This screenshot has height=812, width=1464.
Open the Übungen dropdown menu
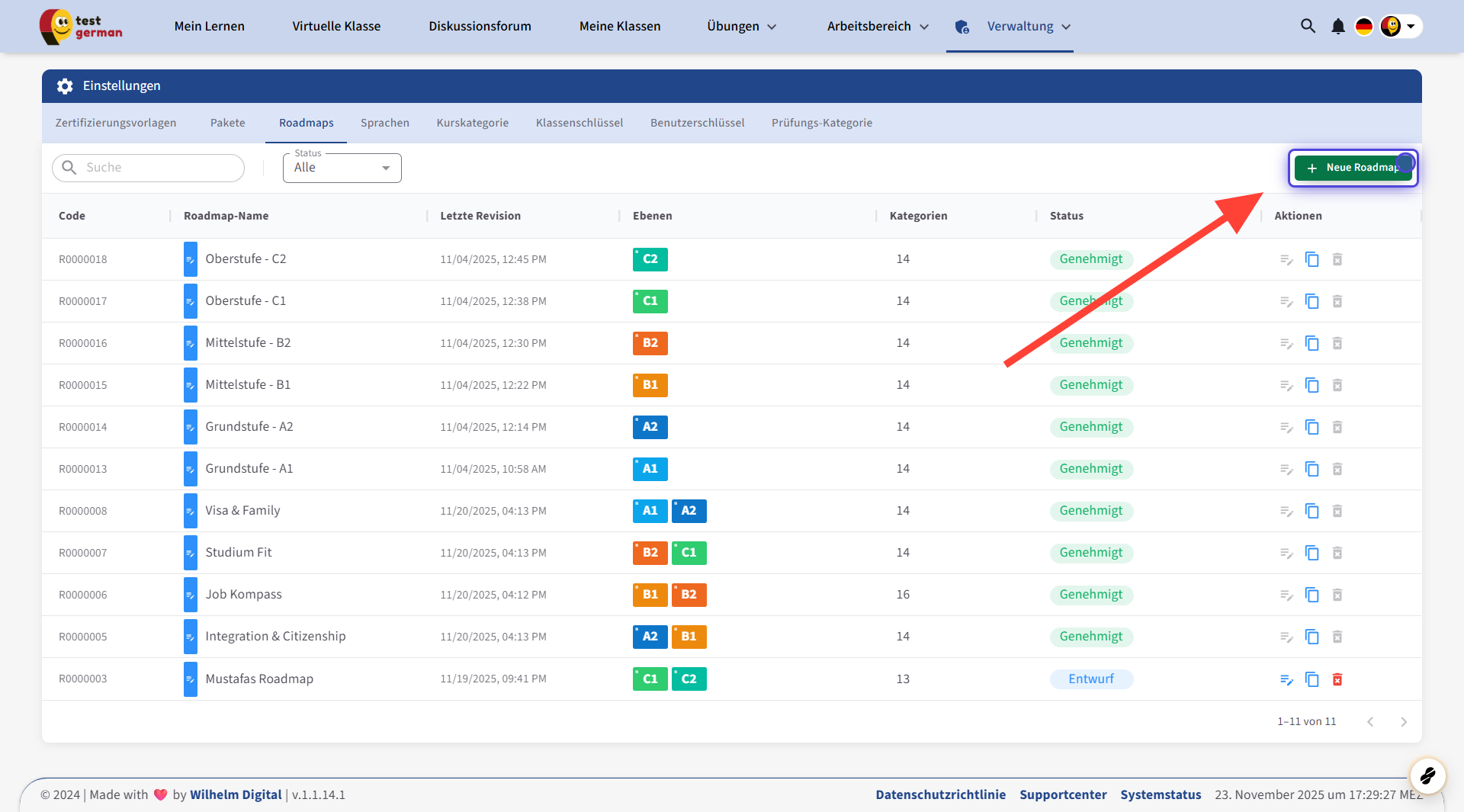coord(741,27)
